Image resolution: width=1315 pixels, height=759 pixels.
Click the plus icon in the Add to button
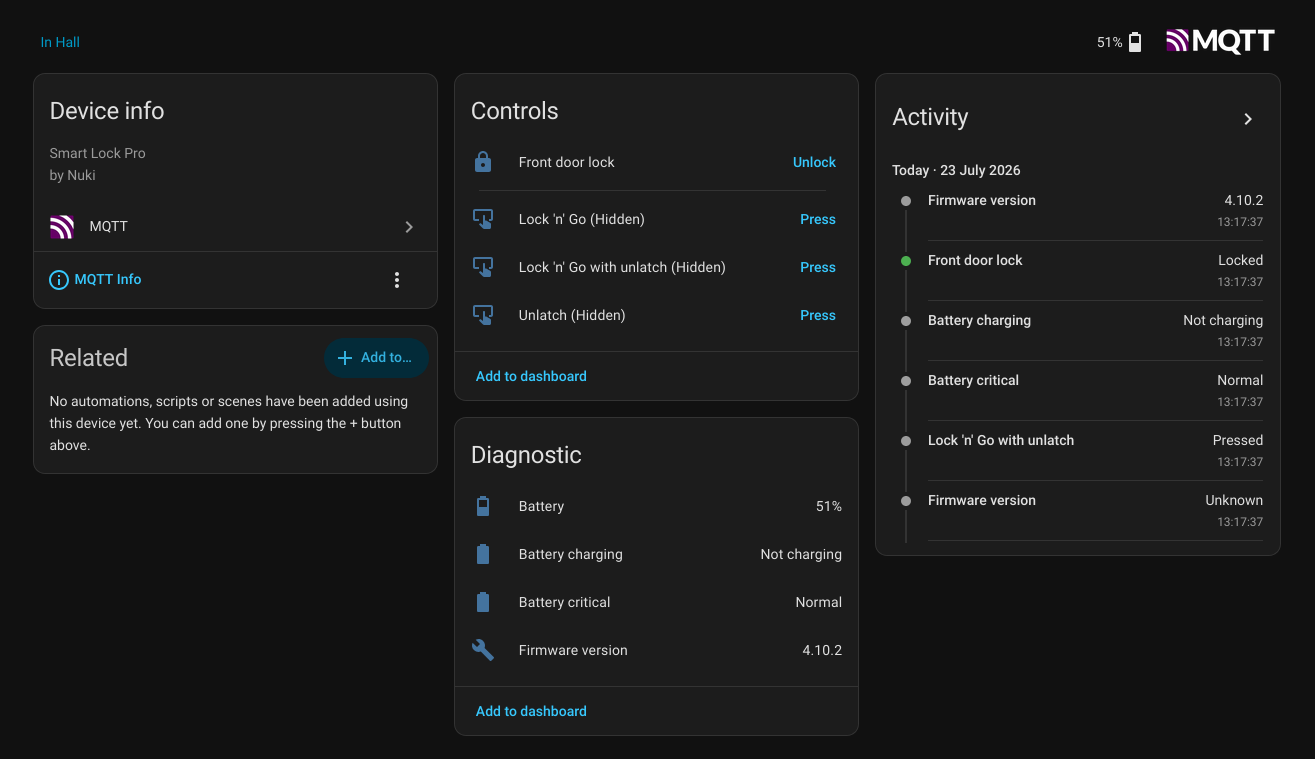(x=345, y=358)
